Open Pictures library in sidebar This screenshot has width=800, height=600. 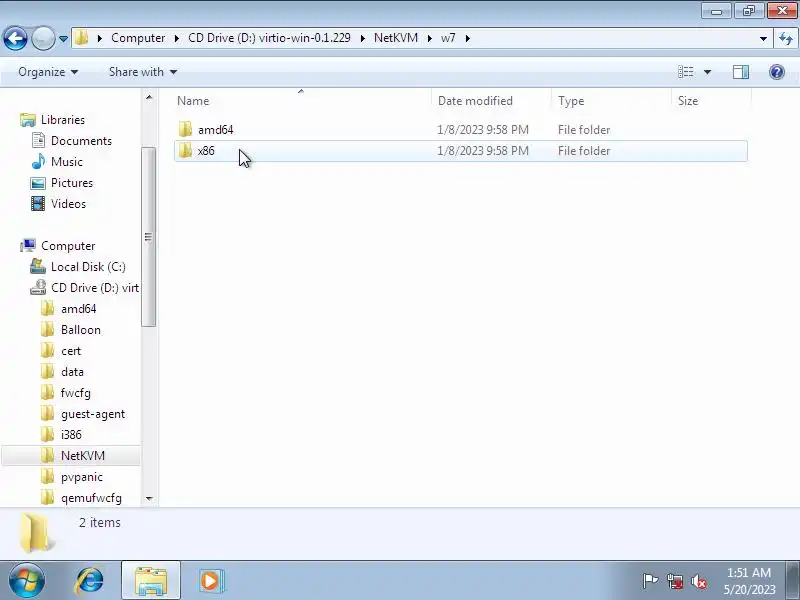(72, 183)
